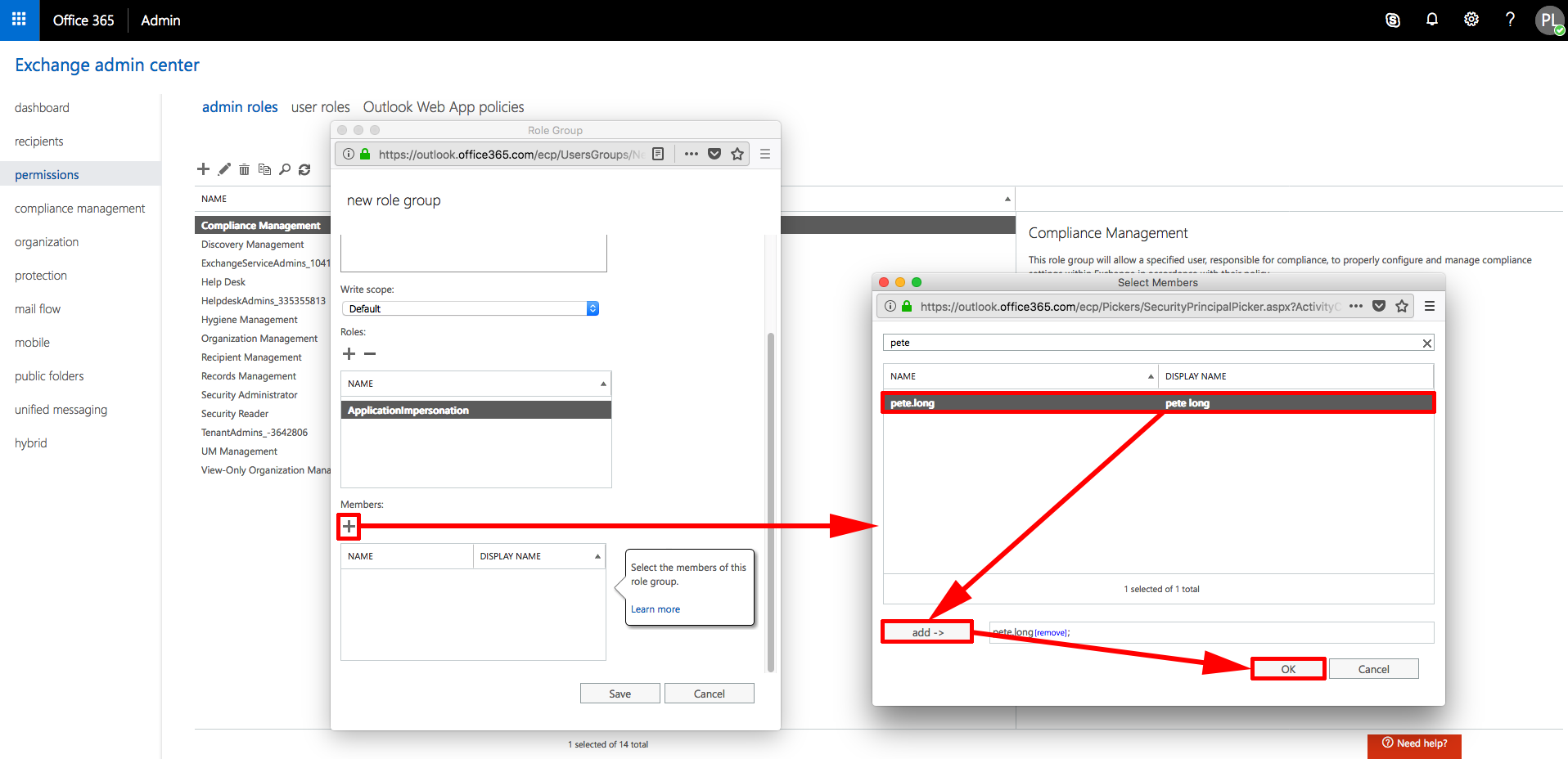The height and width of the screenshot is (759, 1568).
Task: Switch to admin roles tab
Action: pyautogui.click(x=240, y=107)
